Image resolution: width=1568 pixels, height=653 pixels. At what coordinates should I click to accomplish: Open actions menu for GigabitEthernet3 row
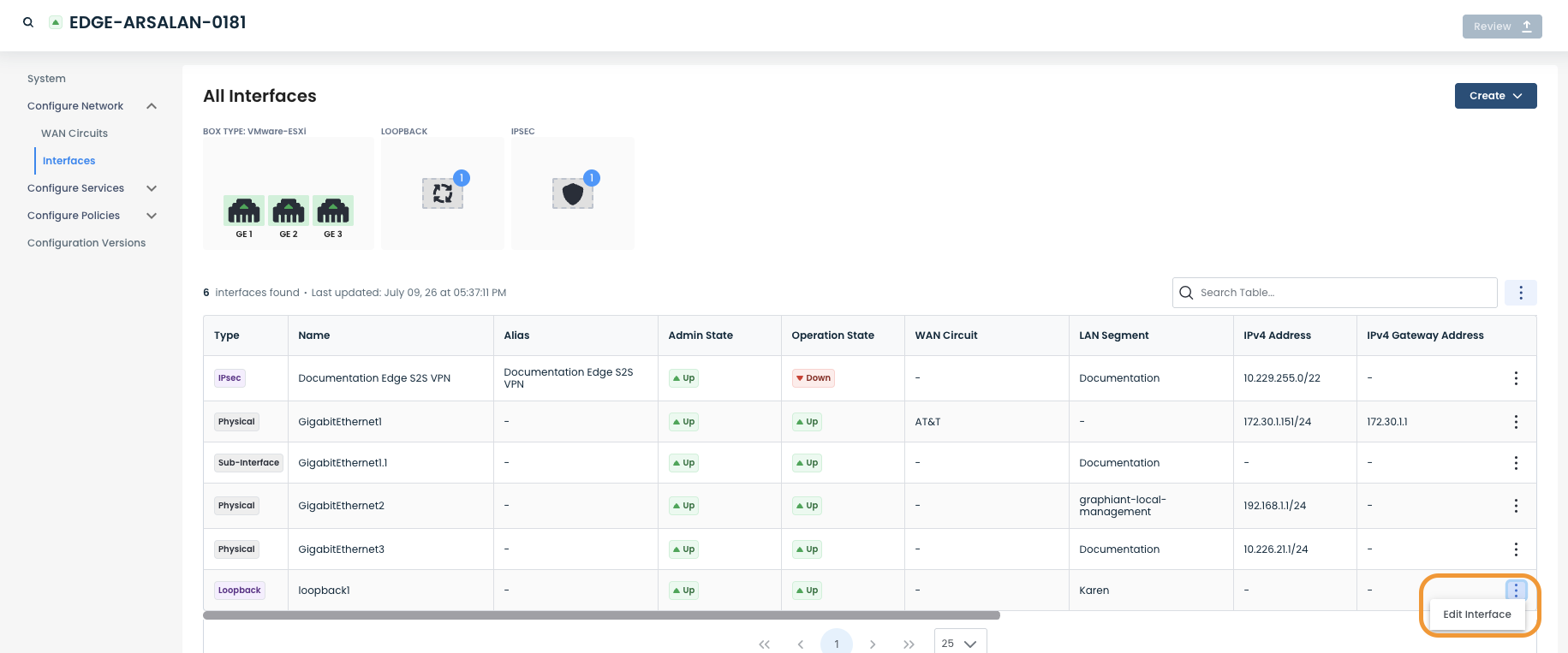coord(1516,549)
